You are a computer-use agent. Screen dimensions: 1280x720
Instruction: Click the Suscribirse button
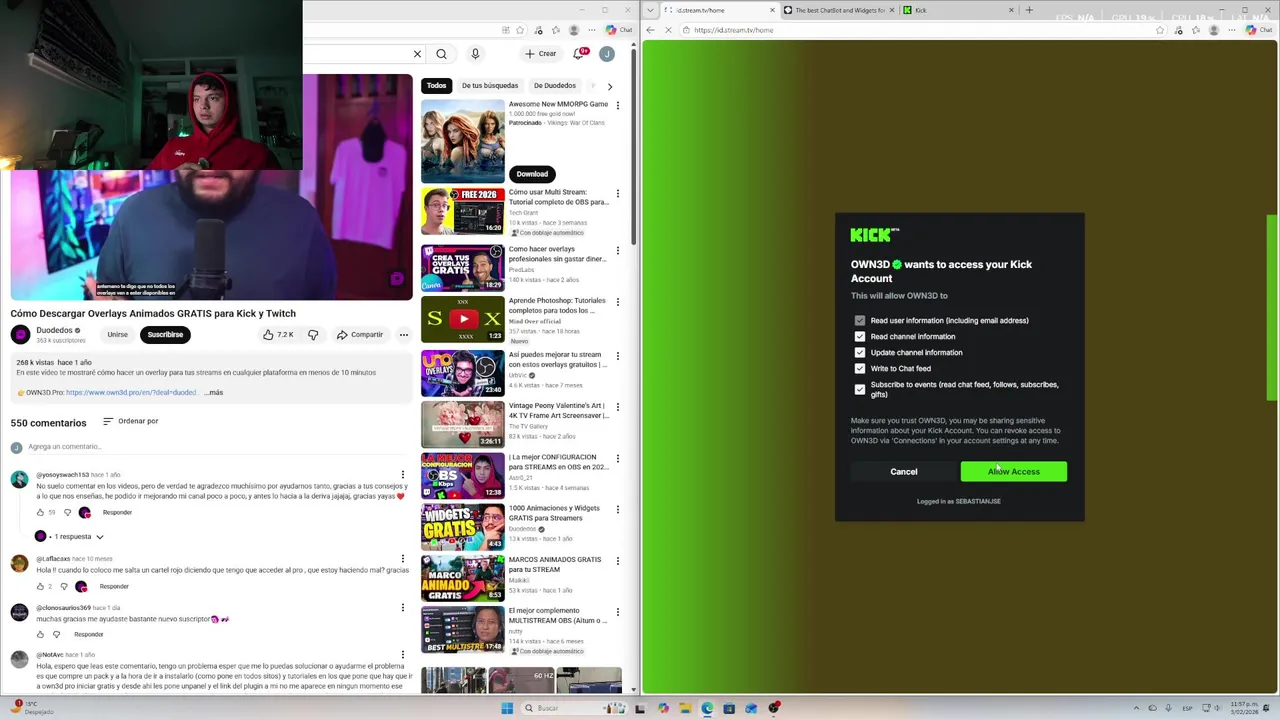pyautogui.click(x=165, y=335)
